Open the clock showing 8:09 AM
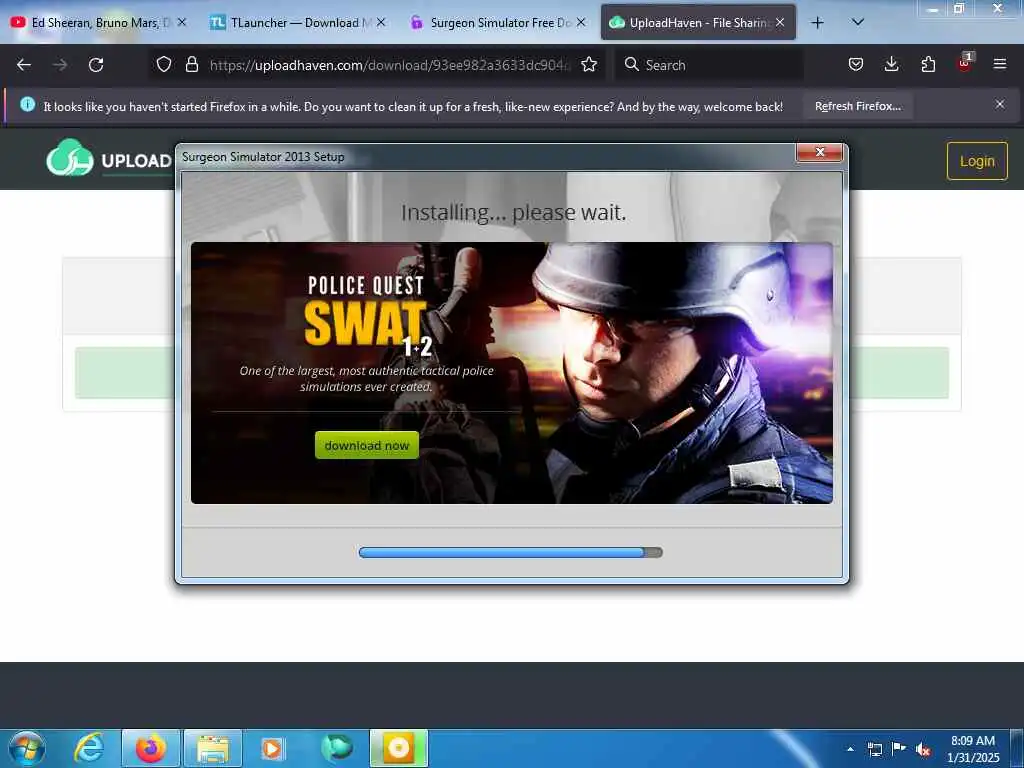 click(973, 748)
